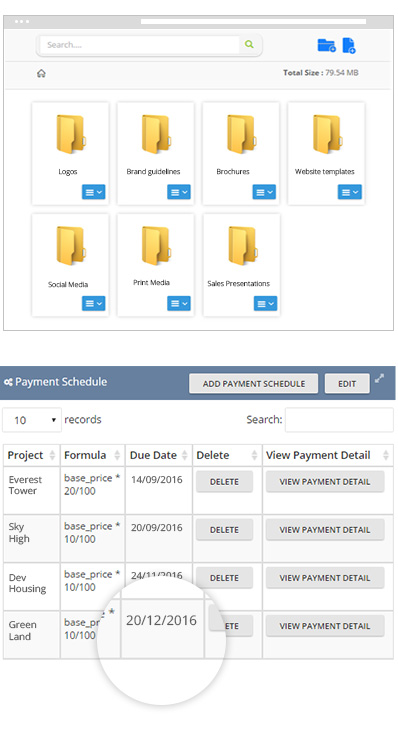Viewport: 398px width, 733px height.
Task: Expand the Payment Schedule panel with arrows icon
Action: click(x=380, y=378)
